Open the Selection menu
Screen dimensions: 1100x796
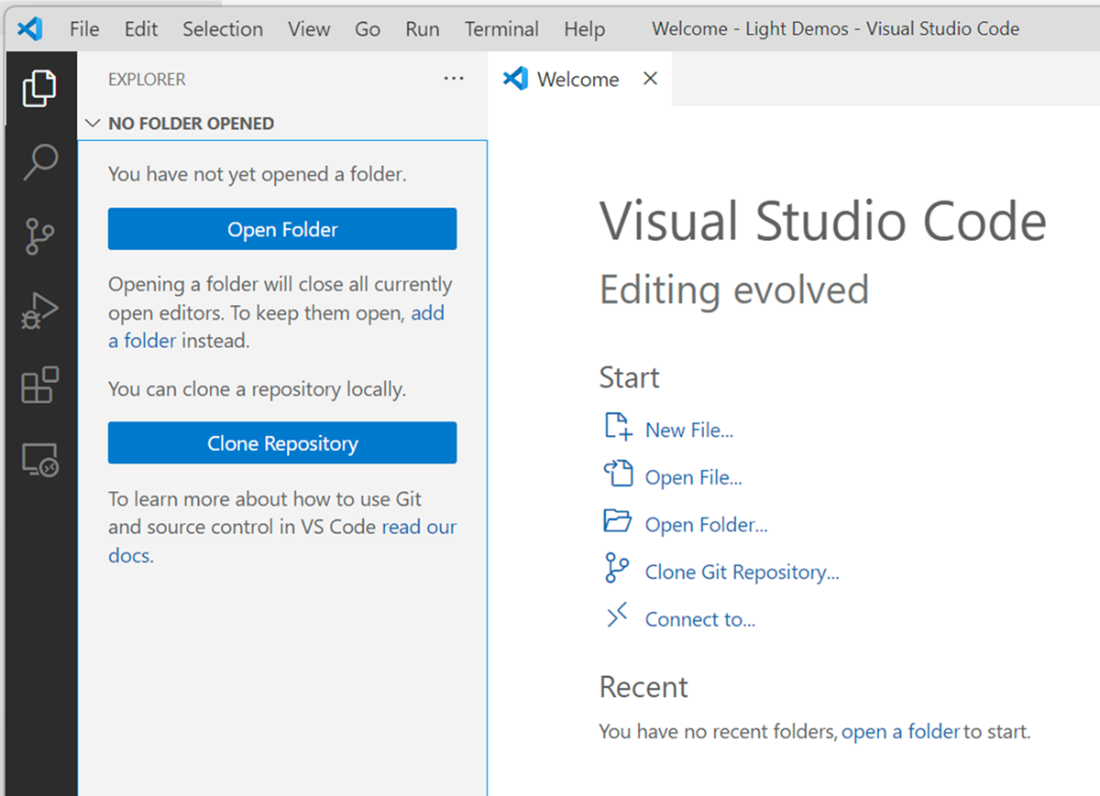click(223, 29)
